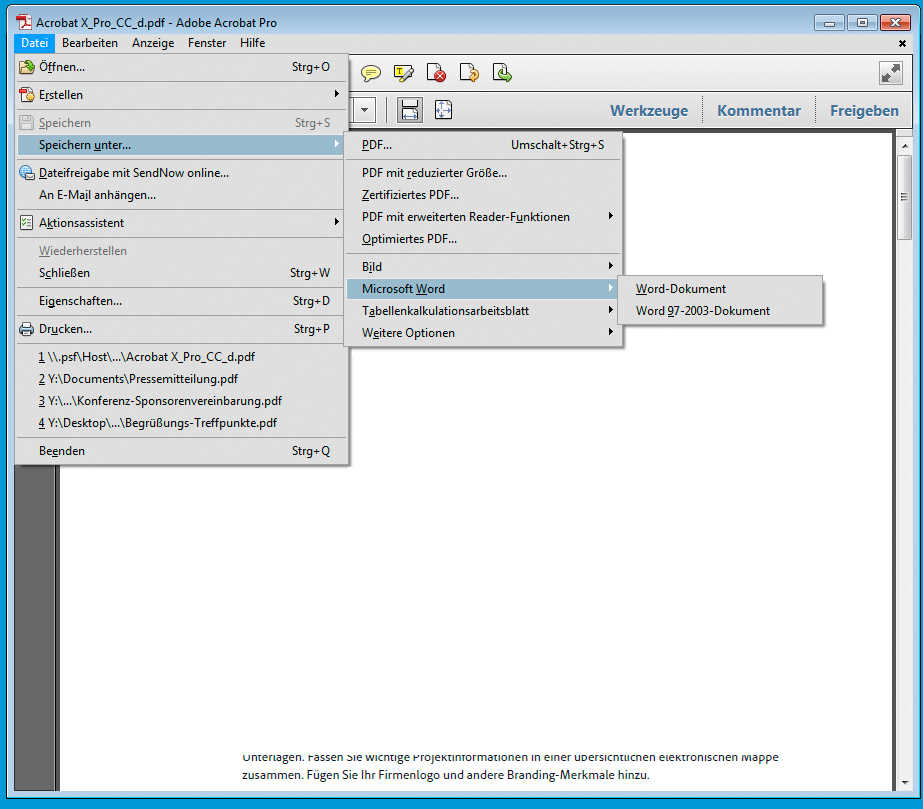Image resolution: width=923 pixels, height=809 pixels.
Task: Click the Öffnen folder icon in the menu
Action: 26,67
